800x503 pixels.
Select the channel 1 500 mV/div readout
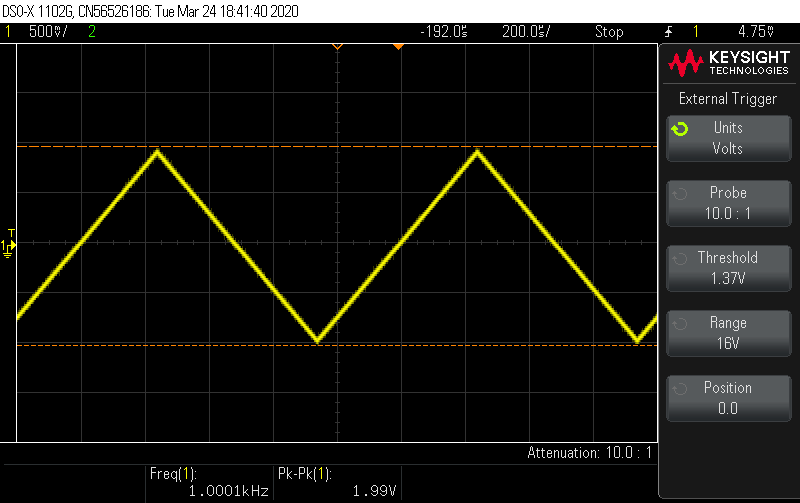click(47, 32)
